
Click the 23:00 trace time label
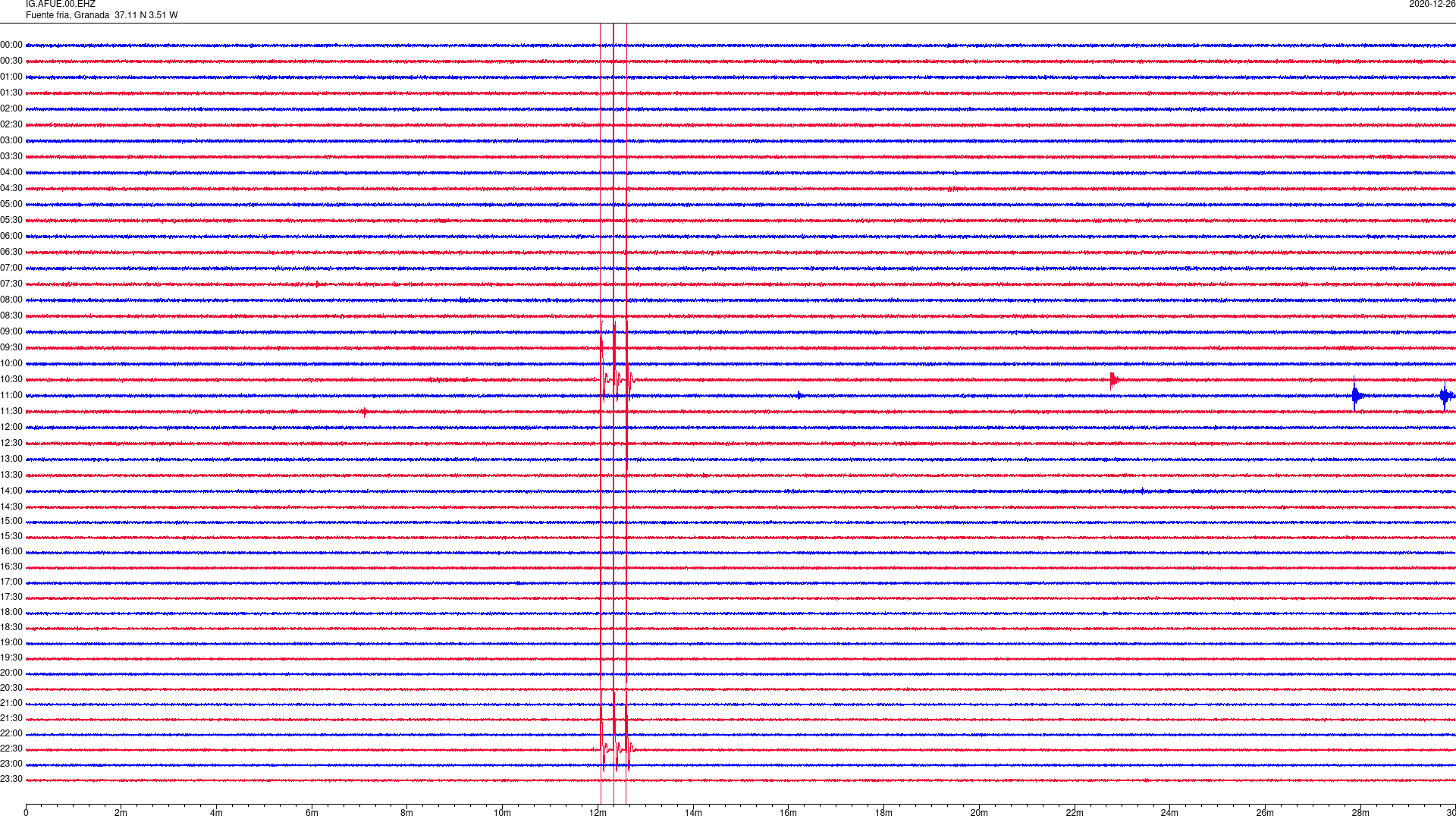[11, 764]
